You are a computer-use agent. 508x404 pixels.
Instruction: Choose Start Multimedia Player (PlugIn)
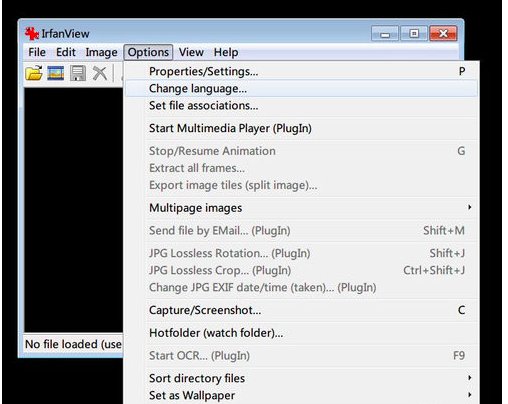(x=302, y=128)
